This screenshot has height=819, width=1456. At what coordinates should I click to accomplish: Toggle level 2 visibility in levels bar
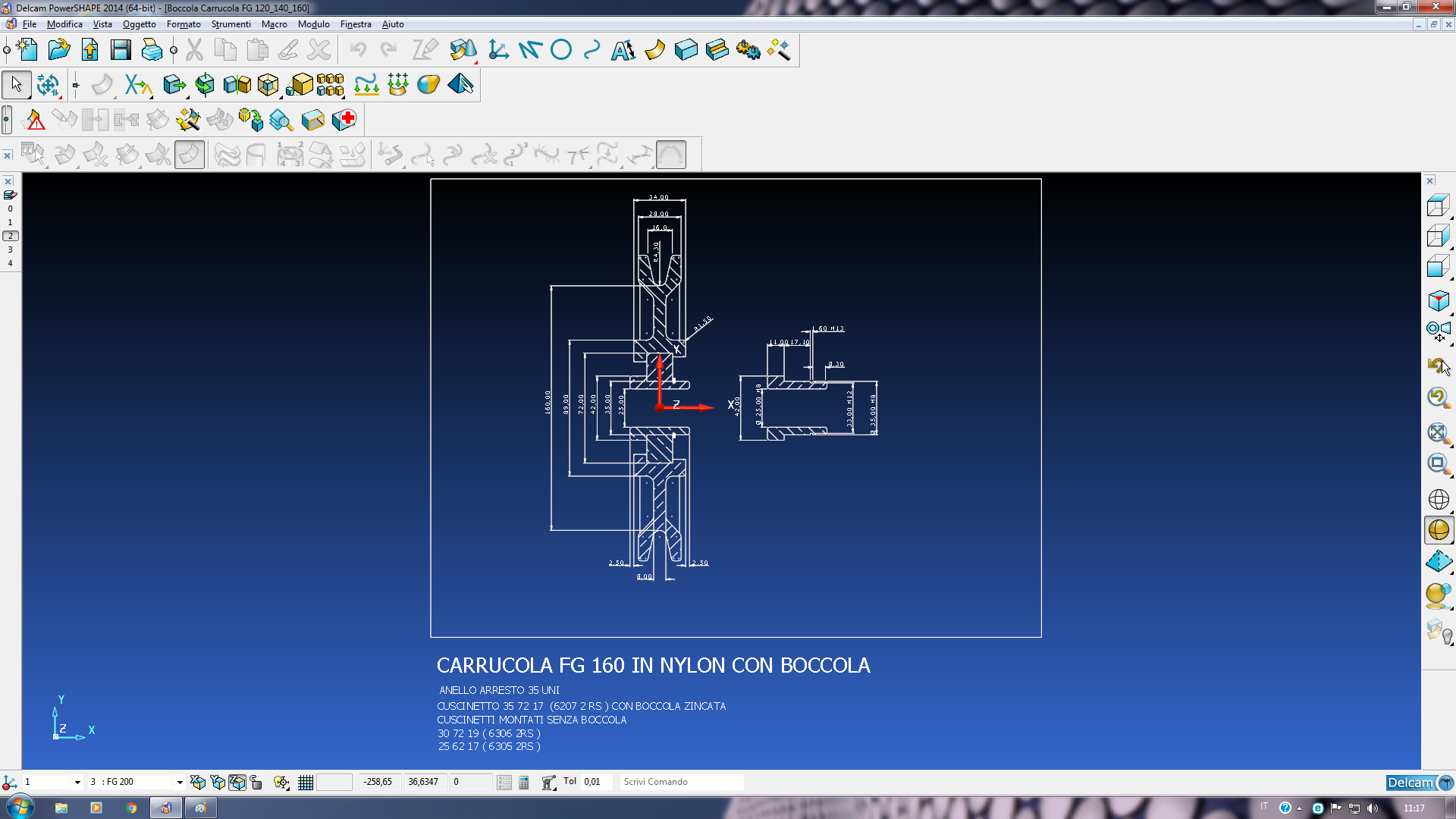tap(11, 236)
